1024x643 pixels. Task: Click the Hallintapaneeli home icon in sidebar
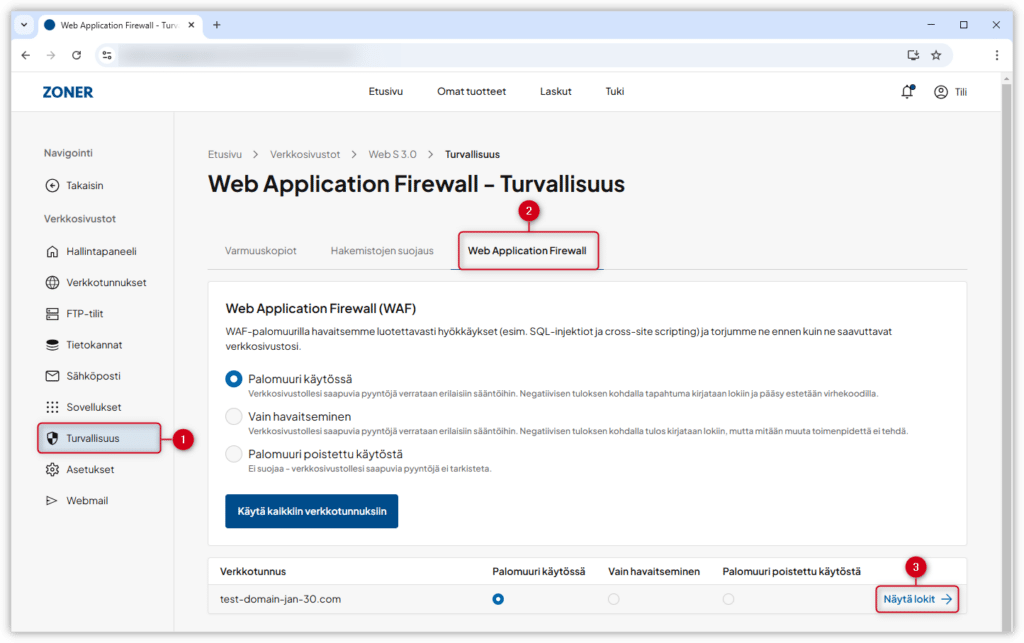pos(53,251)
